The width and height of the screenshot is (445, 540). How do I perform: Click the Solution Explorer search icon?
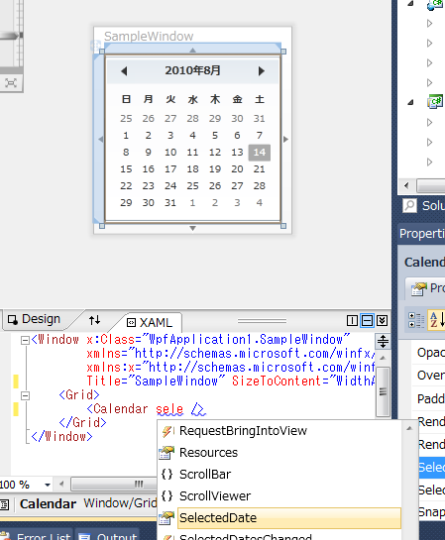pyautogui.click(x=410, y=206)
